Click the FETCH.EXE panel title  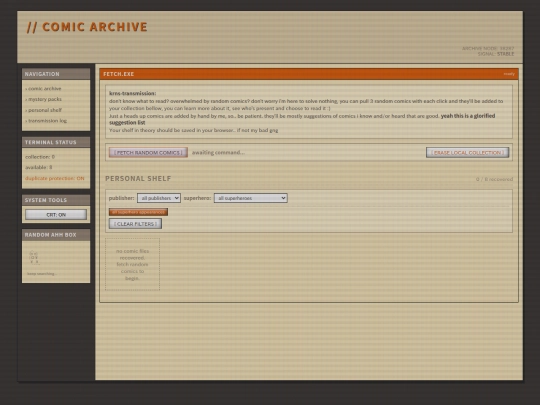(x=118, y=74)
